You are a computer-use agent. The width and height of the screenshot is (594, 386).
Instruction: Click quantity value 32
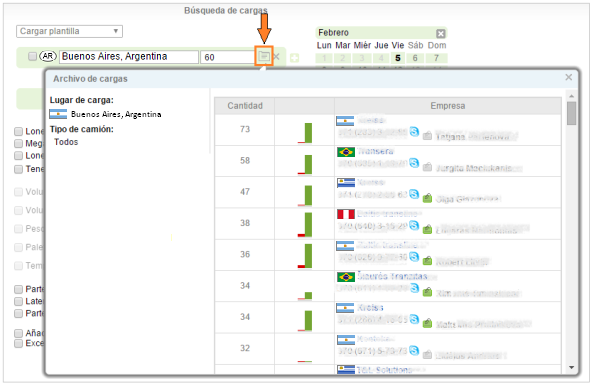(x=245, y=348)
